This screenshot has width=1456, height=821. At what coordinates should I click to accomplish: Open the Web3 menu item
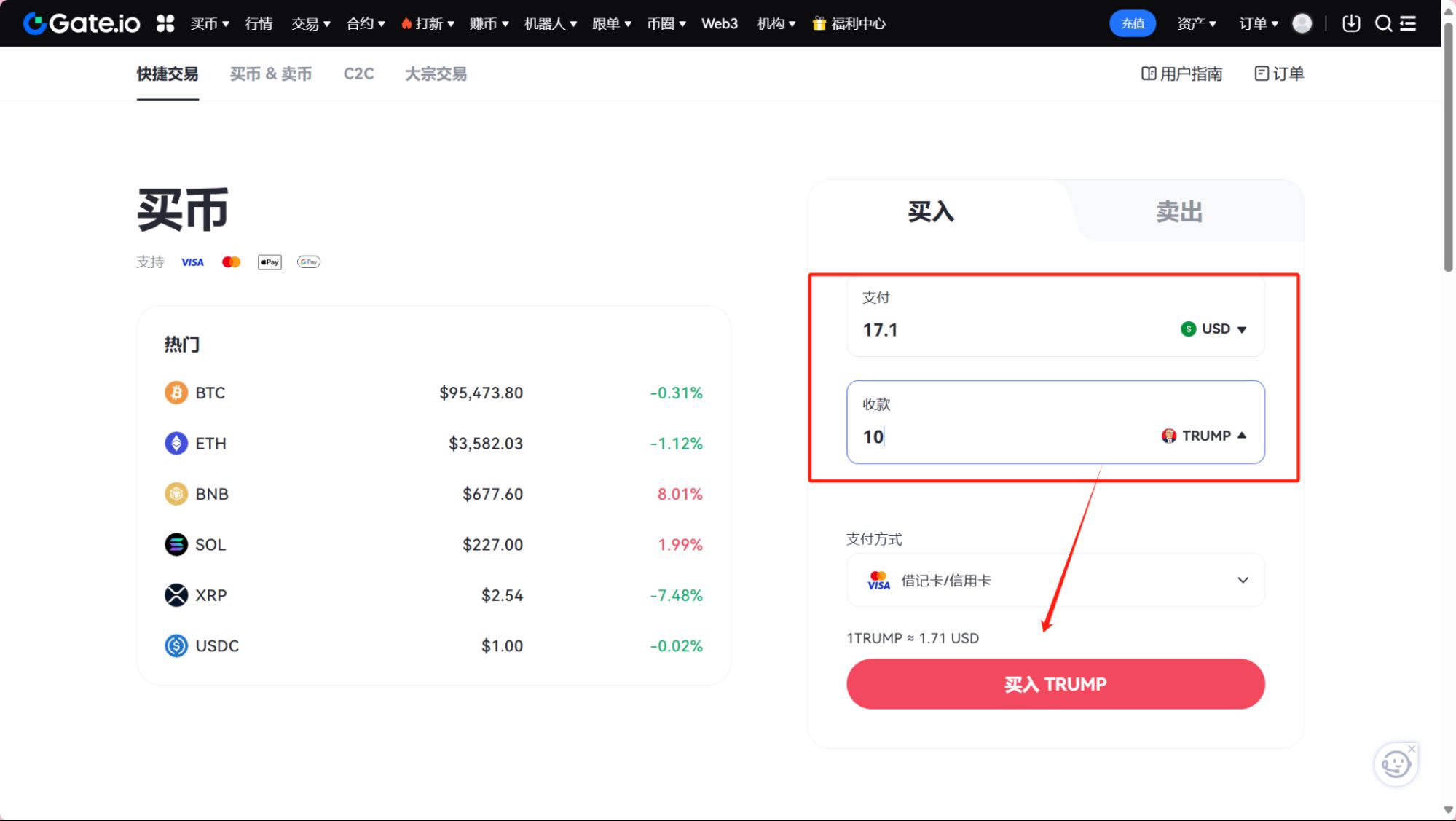[720, 23]
